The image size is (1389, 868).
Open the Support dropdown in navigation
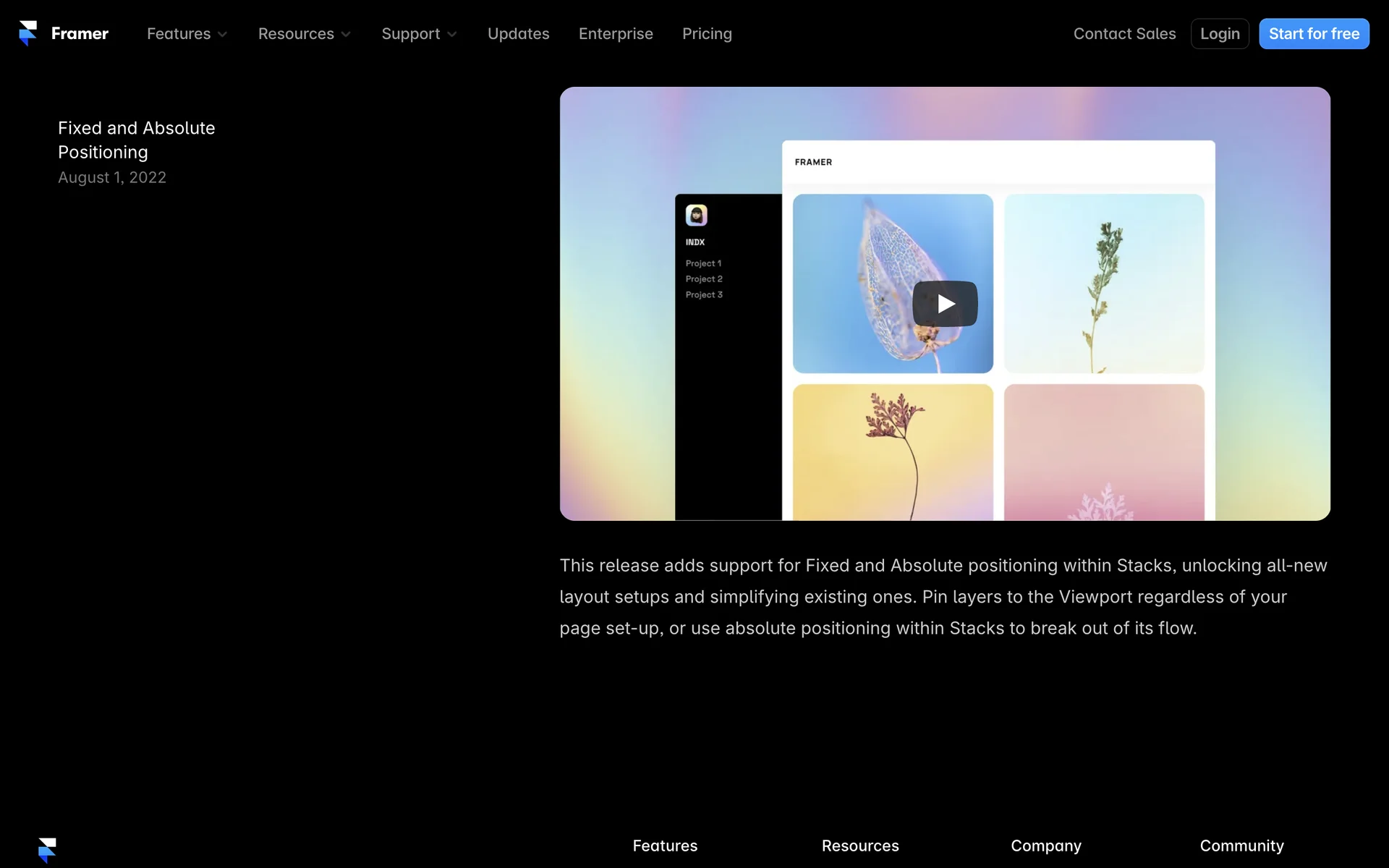pyautogui.click(x=419, y=34)
